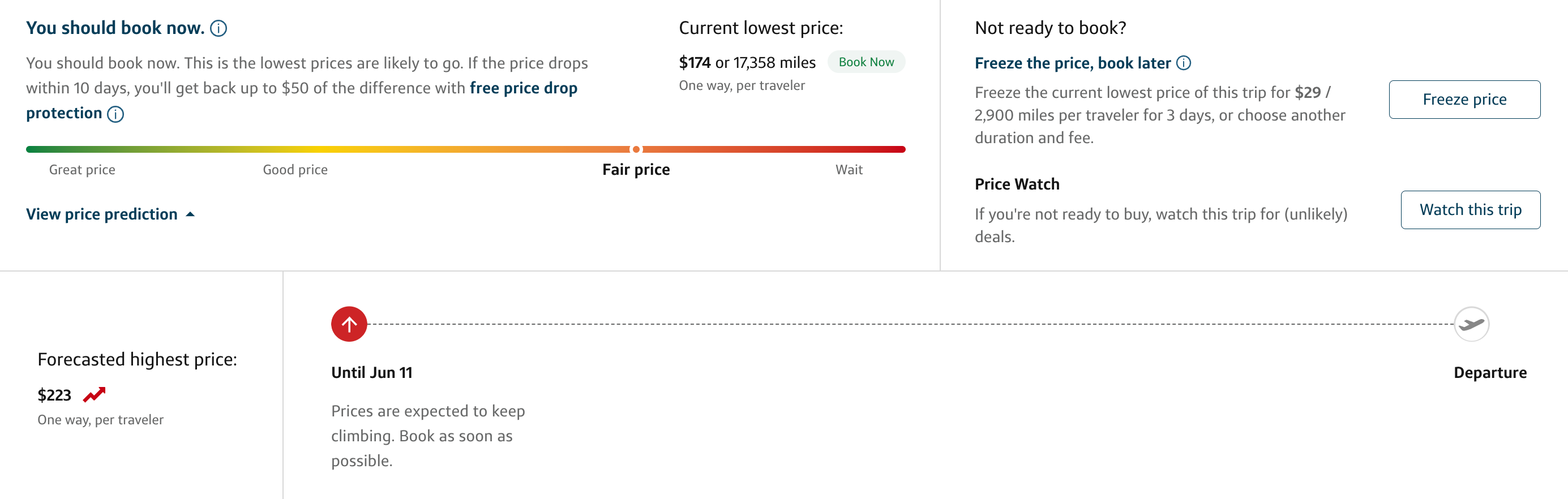1568x499 pixels.
Task: Click info icon beside price drop protection
Action: (x=115, y=114)
